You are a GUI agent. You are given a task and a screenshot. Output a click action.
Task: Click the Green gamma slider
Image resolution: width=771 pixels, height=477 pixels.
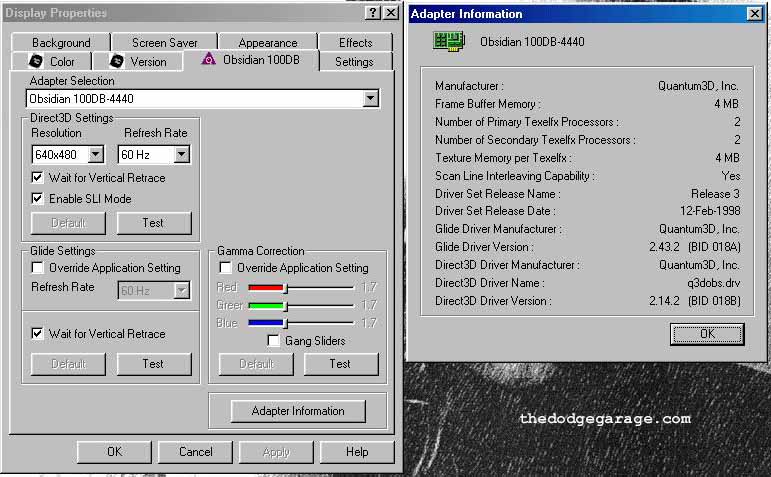point(301,305)
